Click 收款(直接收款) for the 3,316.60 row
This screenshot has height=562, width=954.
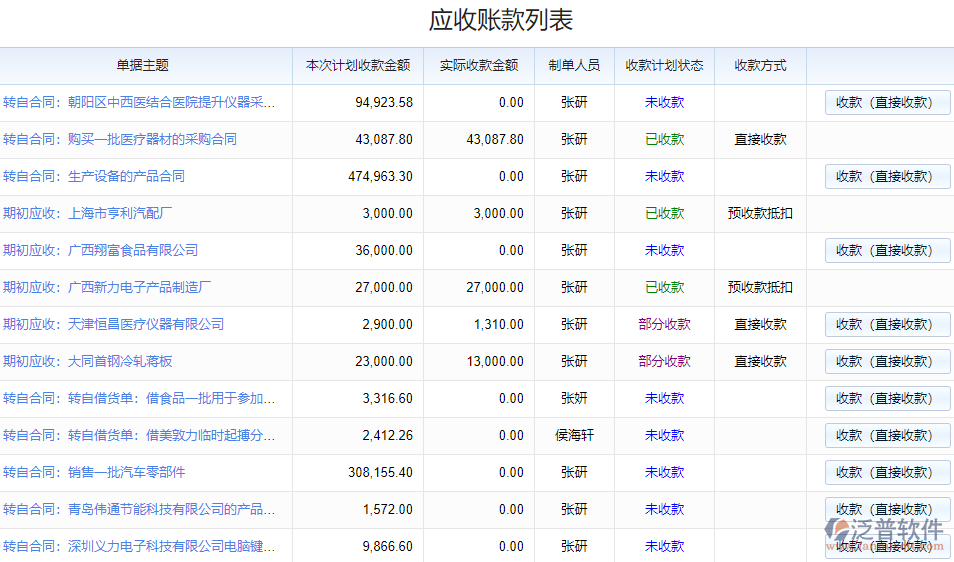coord(888,398)
